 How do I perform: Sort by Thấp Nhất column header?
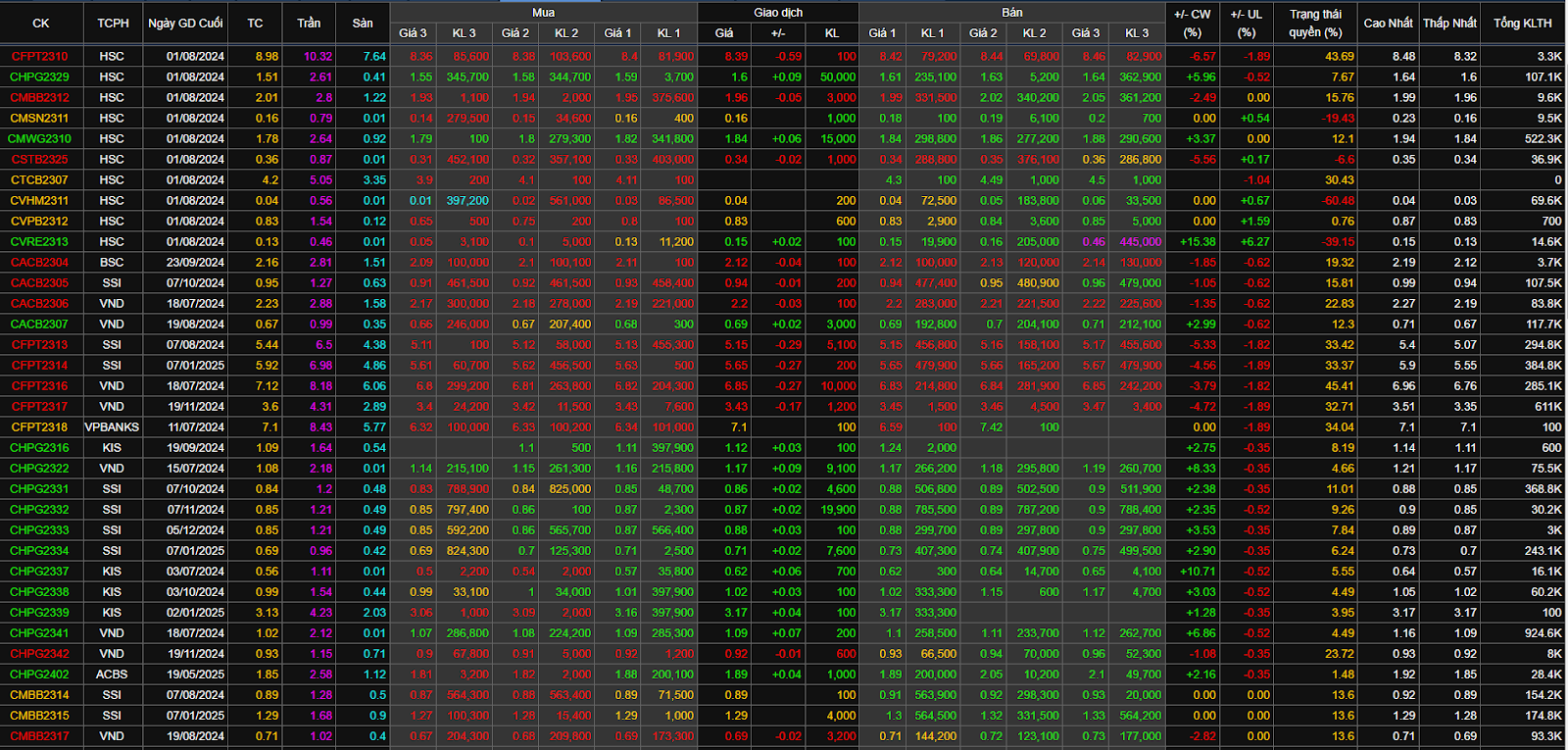click(1450, 24)
